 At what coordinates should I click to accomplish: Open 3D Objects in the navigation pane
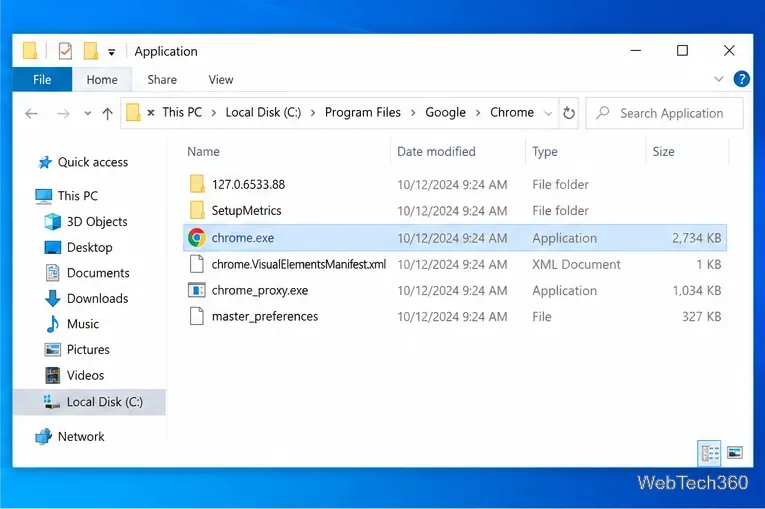click(x=97, y=222)
